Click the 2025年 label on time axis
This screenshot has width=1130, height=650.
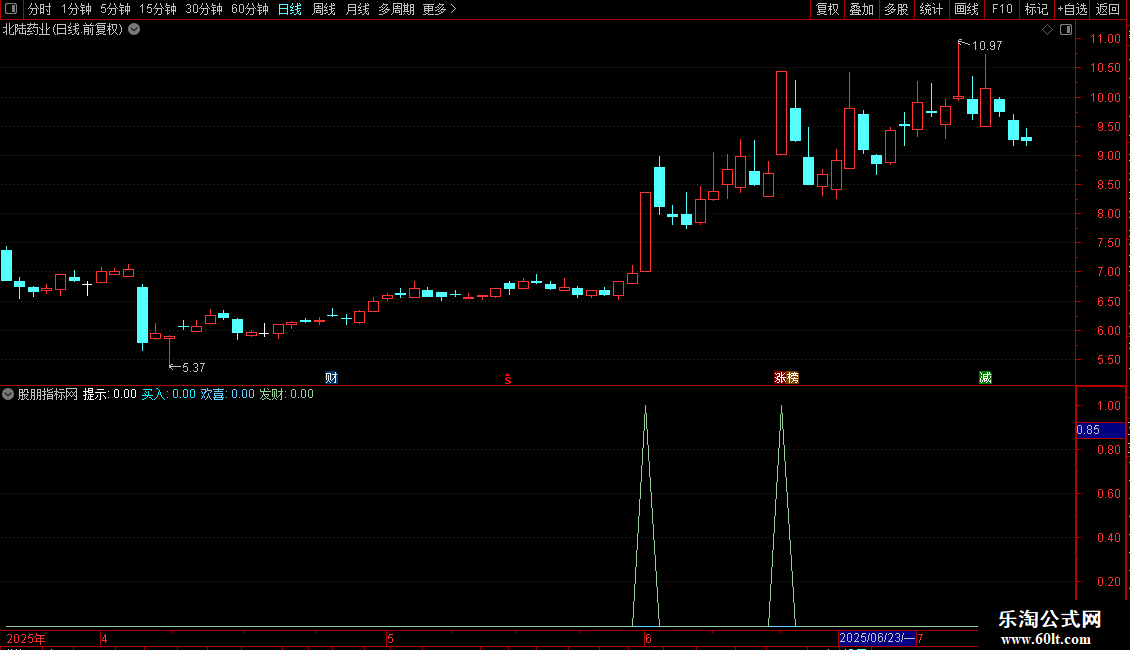26,638
